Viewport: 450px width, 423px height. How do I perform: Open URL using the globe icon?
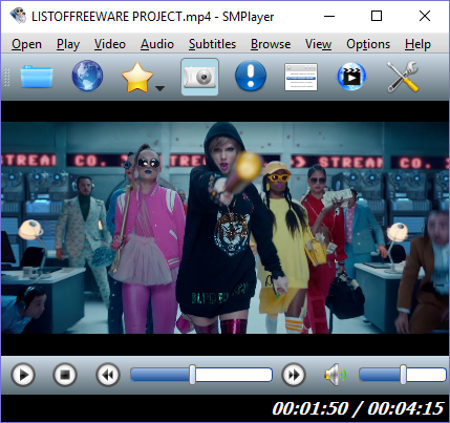pos(87,76)
